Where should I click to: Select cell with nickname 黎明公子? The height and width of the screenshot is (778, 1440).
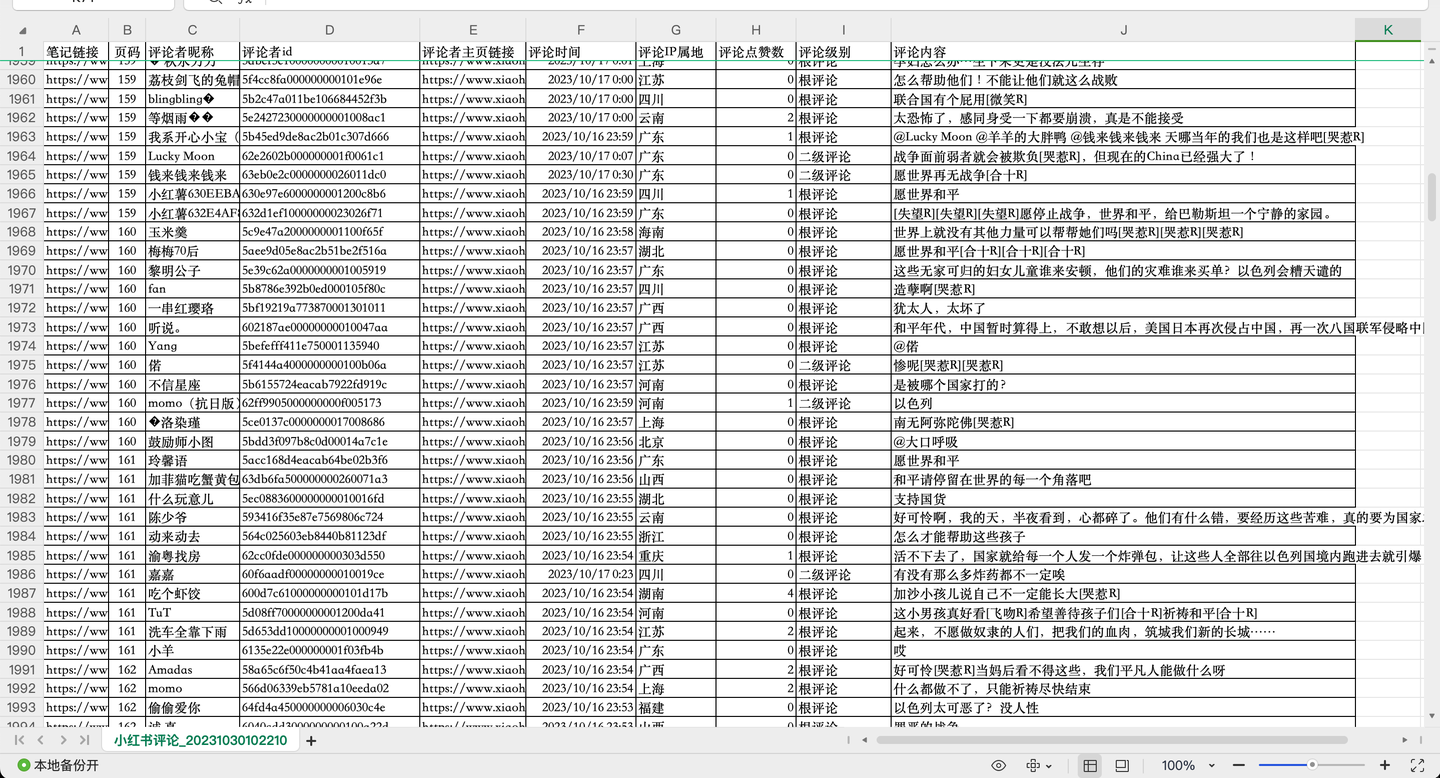click(x=192, y=270)
